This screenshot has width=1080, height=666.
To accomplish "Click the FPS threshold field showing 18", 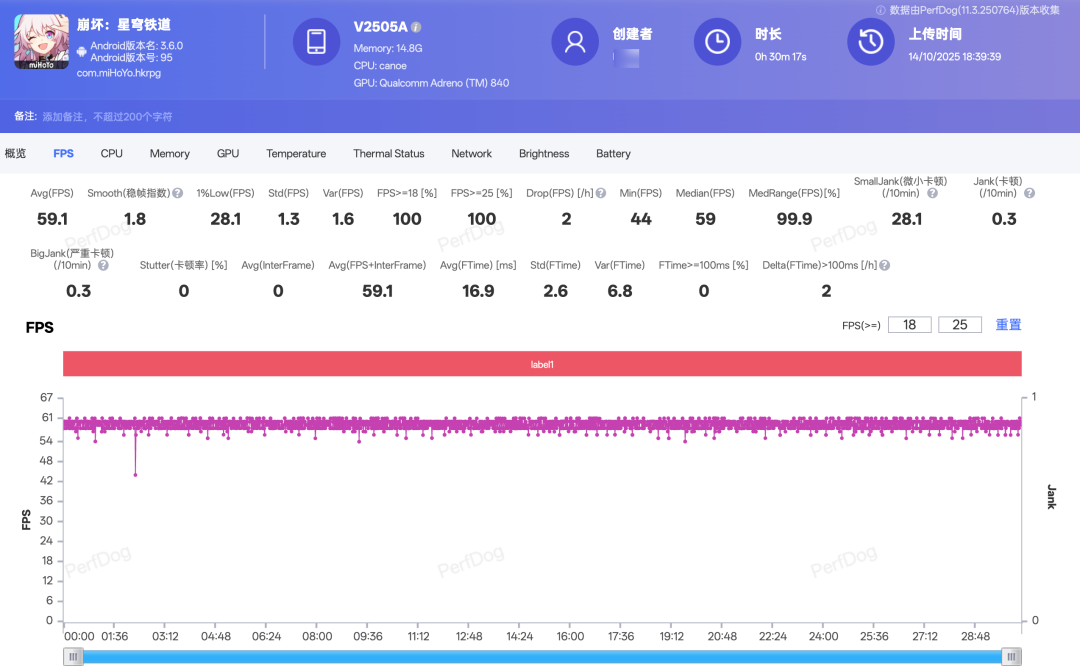I will click(909, 325).
